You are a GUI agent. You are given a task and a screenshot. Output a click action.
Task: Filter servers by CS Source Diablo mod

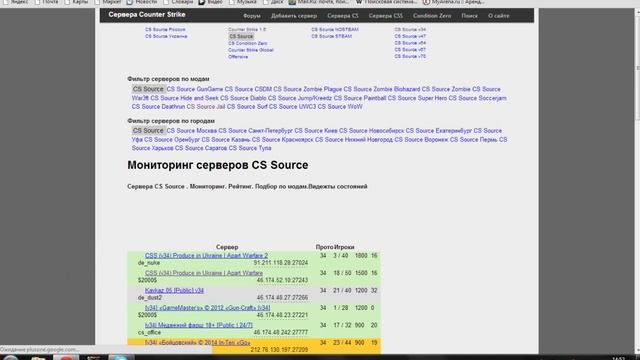243,98
